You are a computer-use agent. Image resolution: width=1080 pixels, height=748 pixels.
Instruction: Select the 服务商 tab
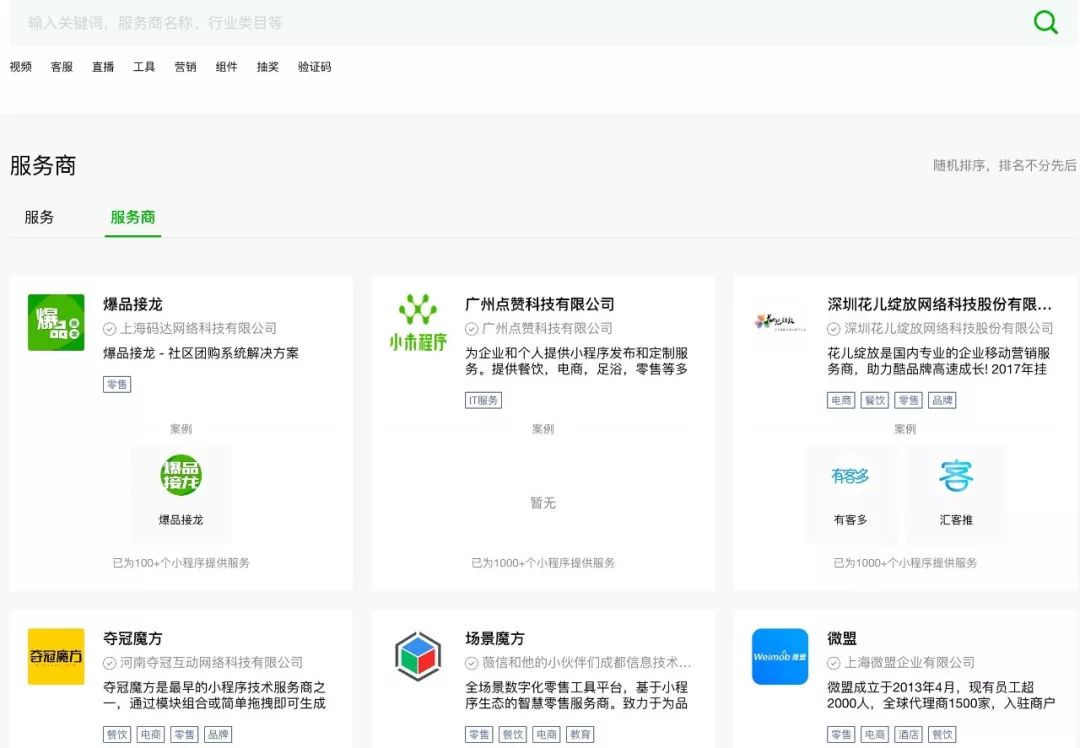tap(133, 217)
